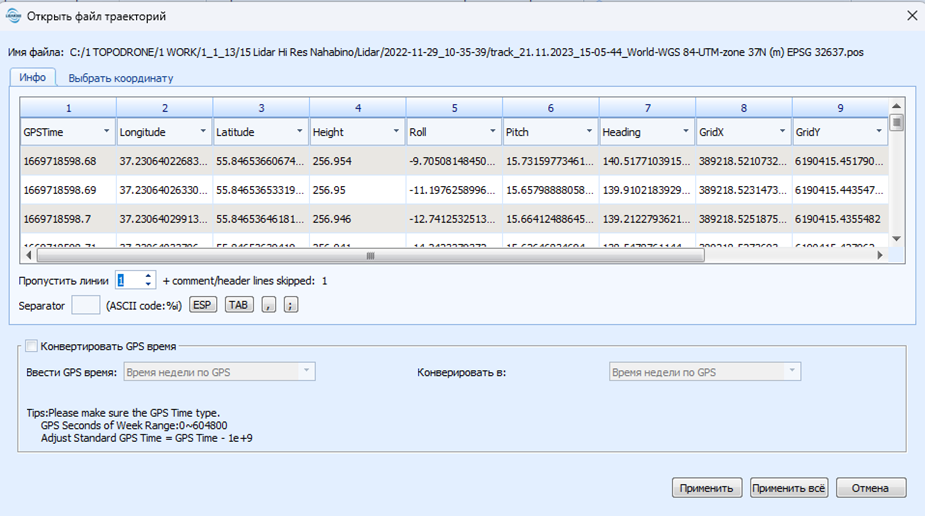Switch to the Инфо tab

click(x=32, y=77)
